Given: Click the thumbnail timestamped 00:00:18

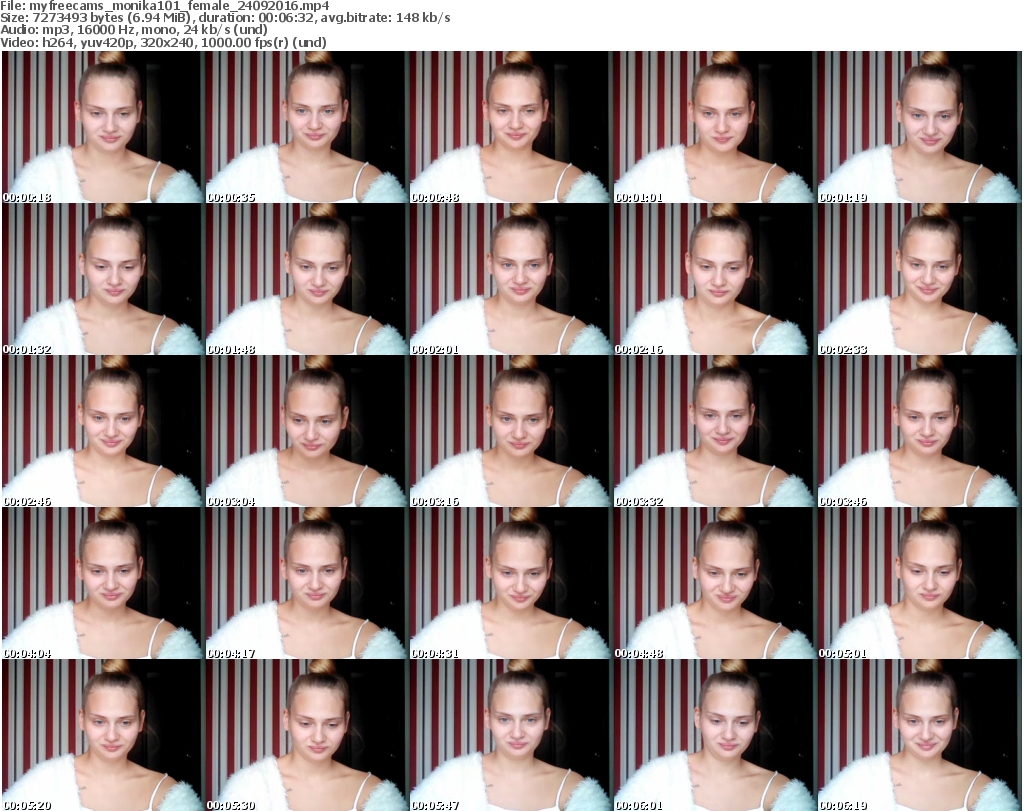Looking at the screenshot, I should pyautogui.click(x=102, y=127).
